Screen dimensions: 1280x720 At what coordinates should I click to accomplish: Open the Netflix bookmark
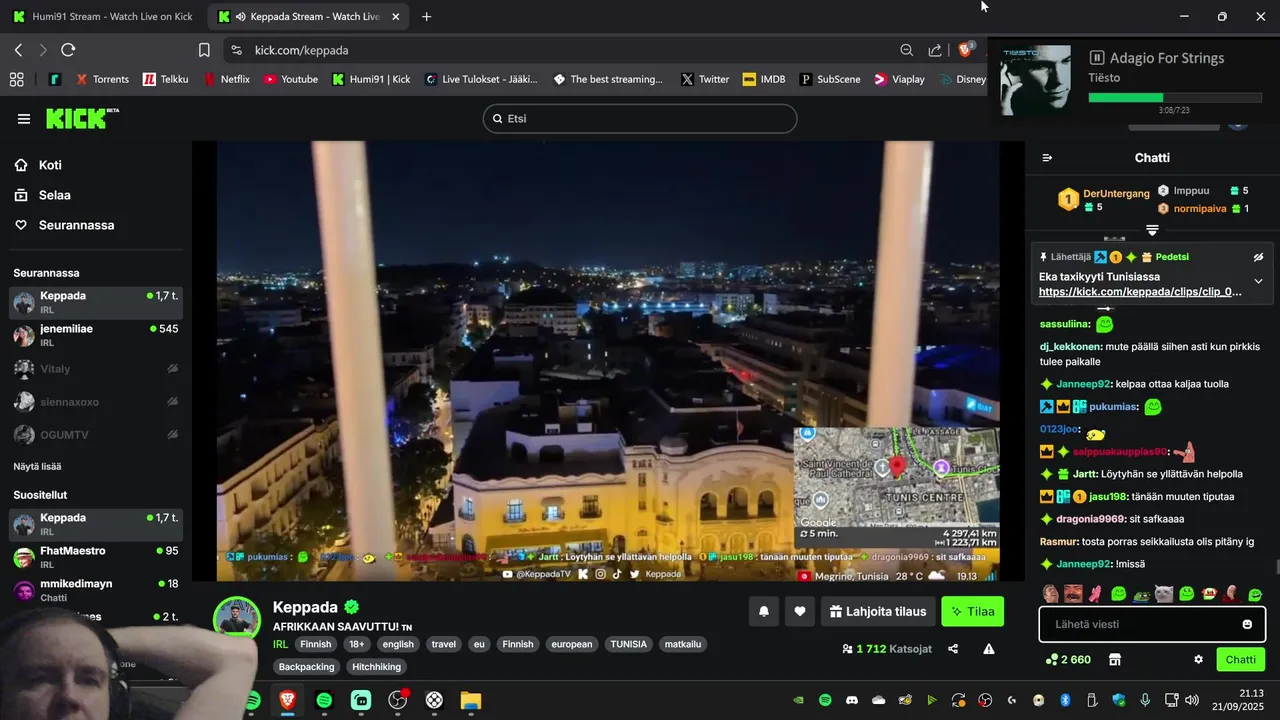click(226, 79)
